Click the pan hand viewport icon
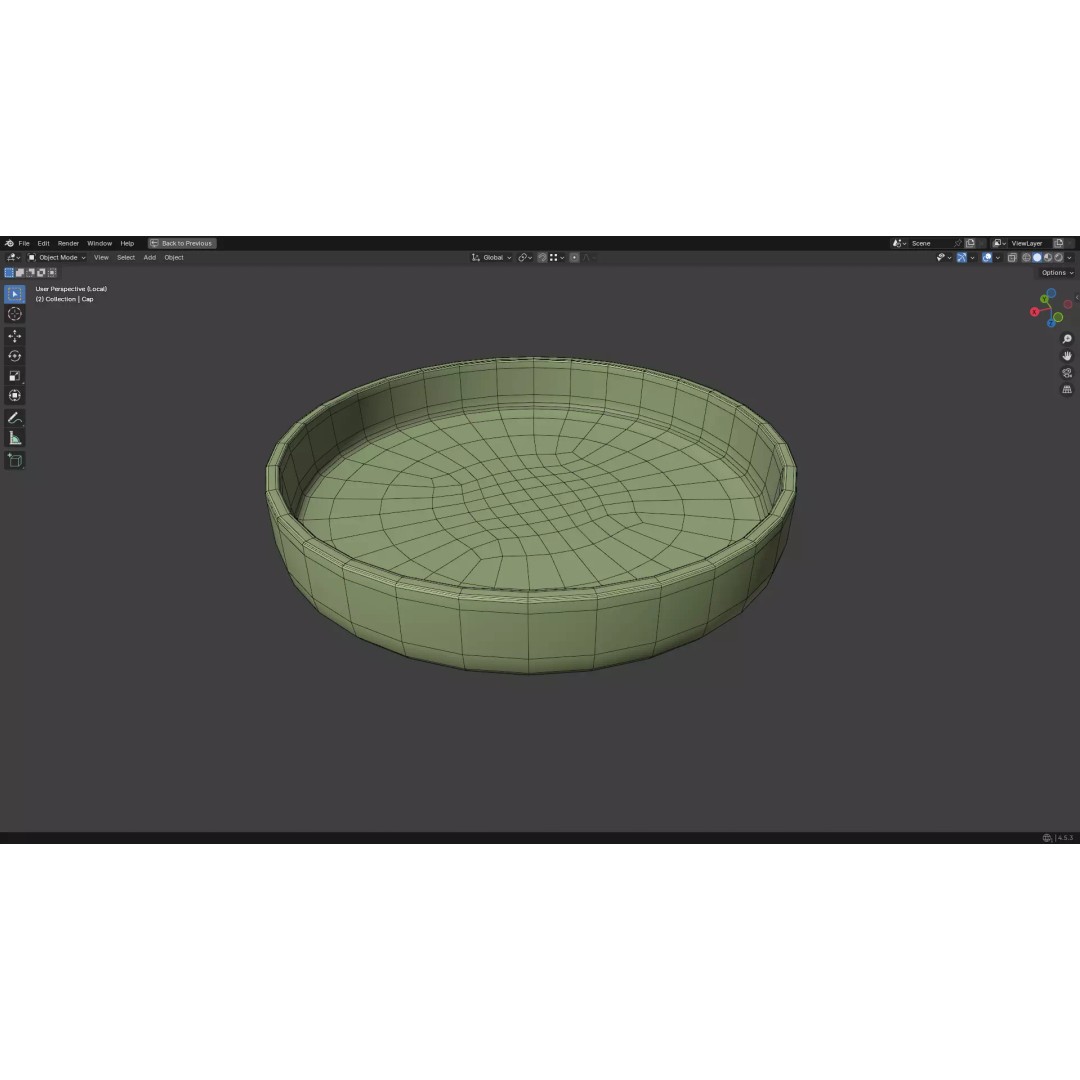The width and height of the screenshot is (1080, 1080). point(1067,355)
